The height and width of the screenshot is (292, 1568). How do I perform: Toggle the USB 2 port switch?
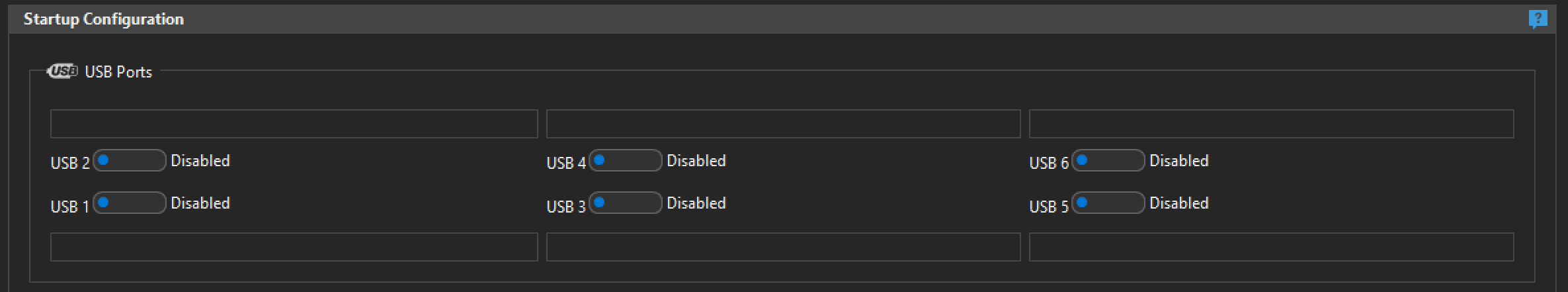(x=130, y=160)
